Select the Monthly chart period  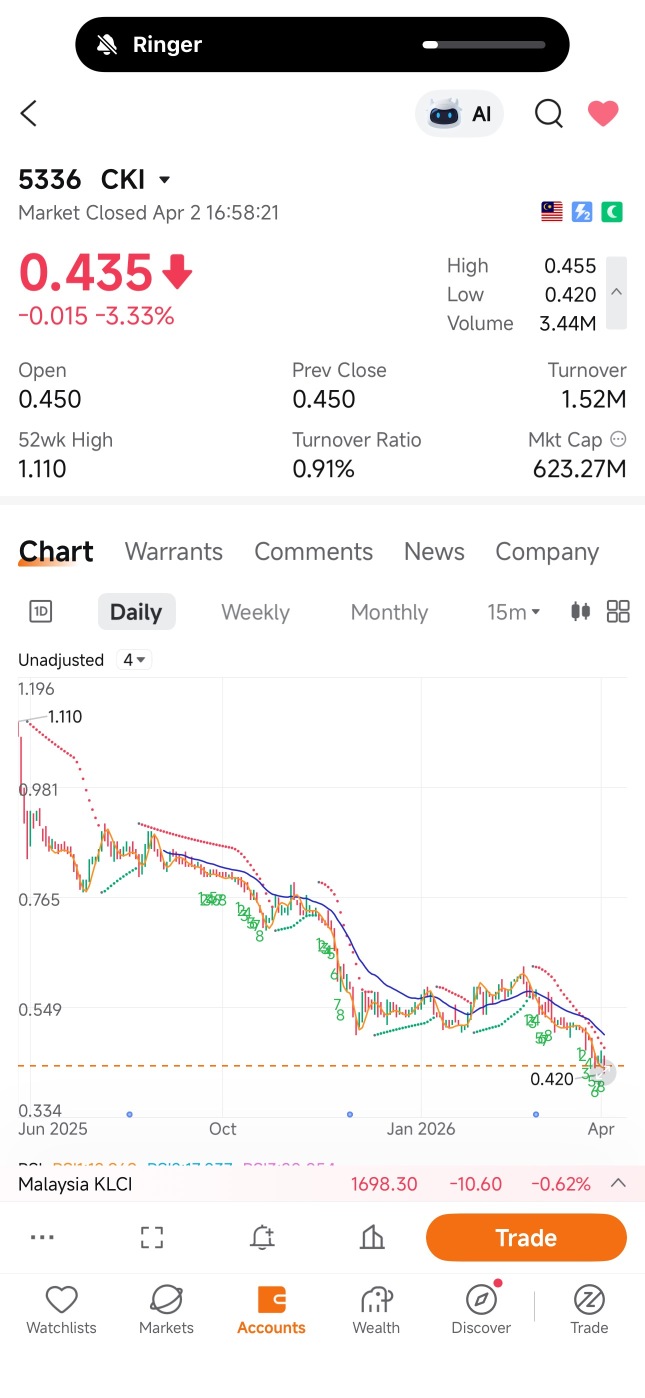point(389,612)
